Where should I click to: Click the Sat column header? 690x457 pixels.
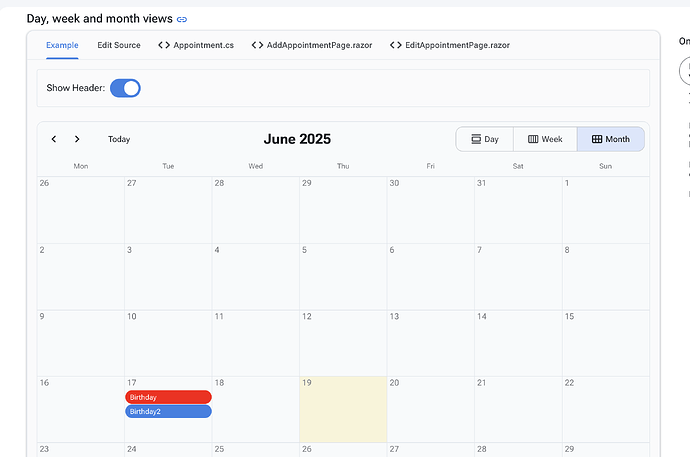tap(518, 166)
